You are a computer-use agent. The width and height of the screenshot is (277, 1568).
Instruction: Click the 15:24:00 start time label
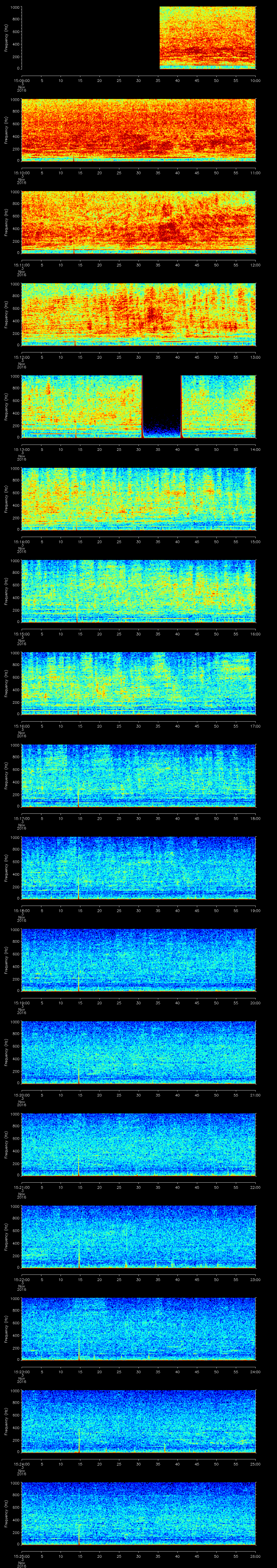pos(21,1464)
